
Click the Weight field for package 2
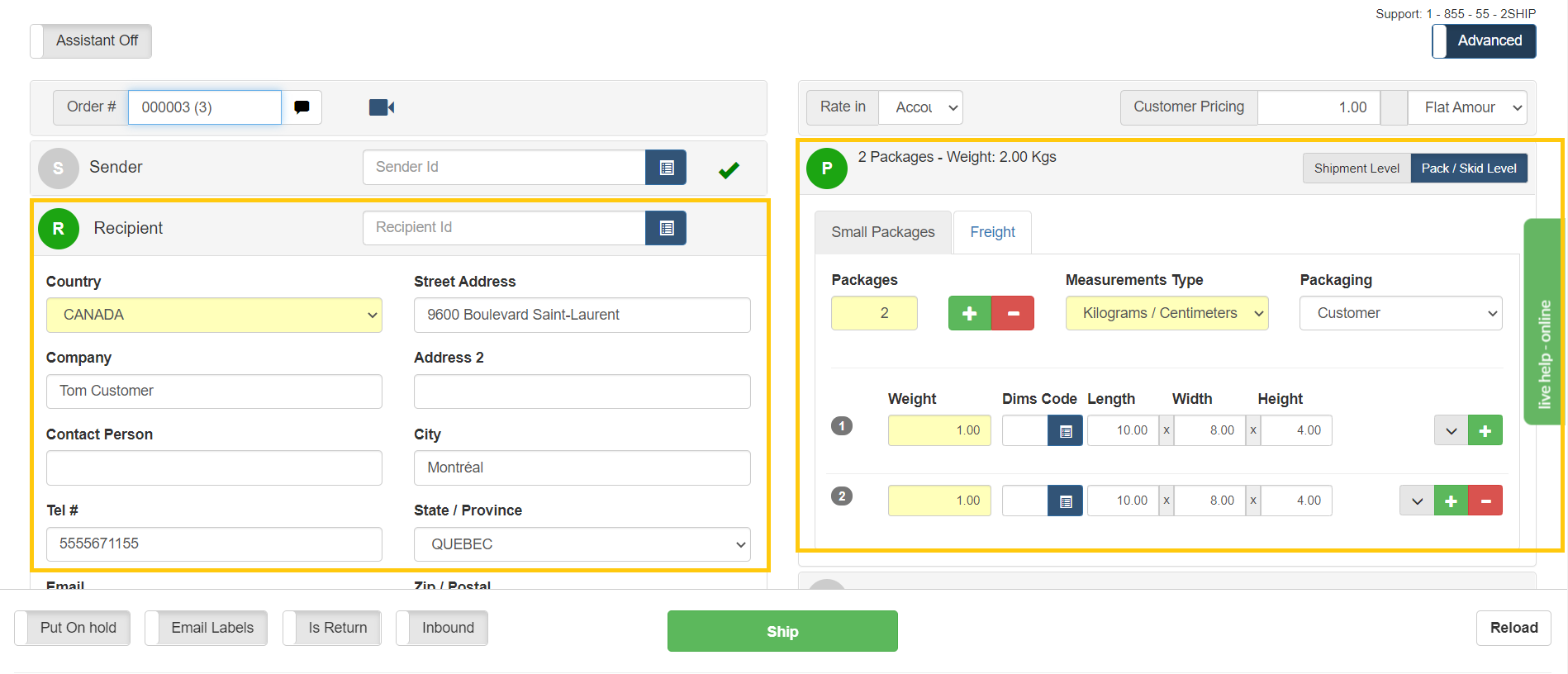point(939,501)
